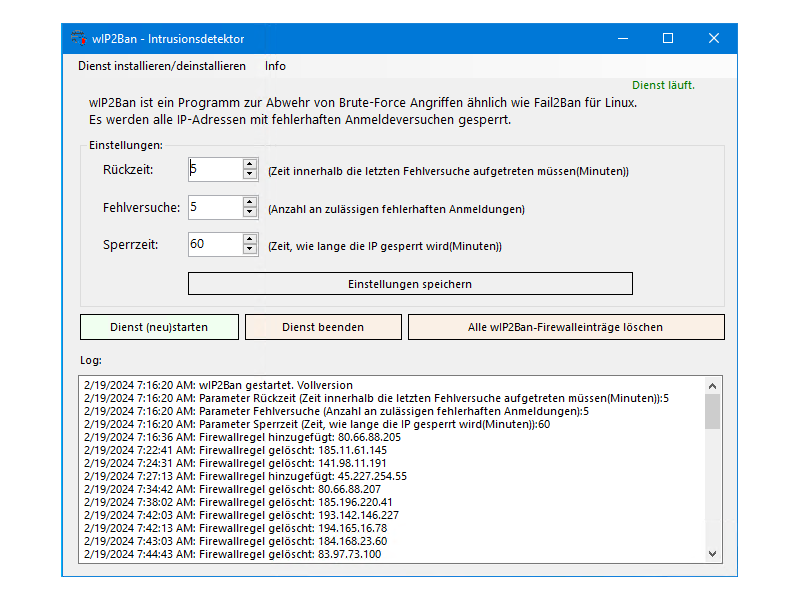This screenshot has height=600, width=800.
Task: Click Dienst (neu)starten button
Action: pyautogui.click(x=159, y=327)
